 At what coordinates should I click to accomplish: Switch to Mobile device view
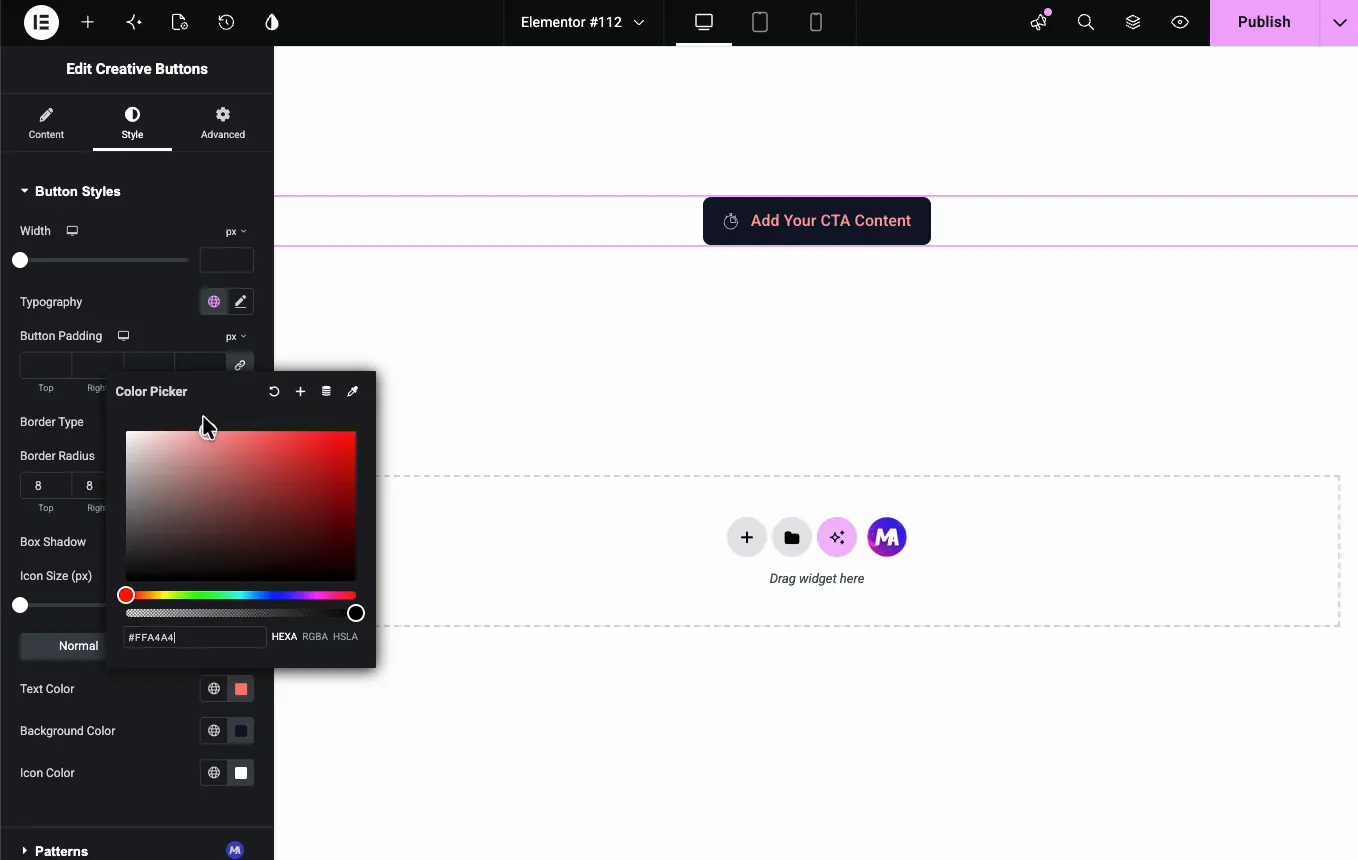(816, 22)
